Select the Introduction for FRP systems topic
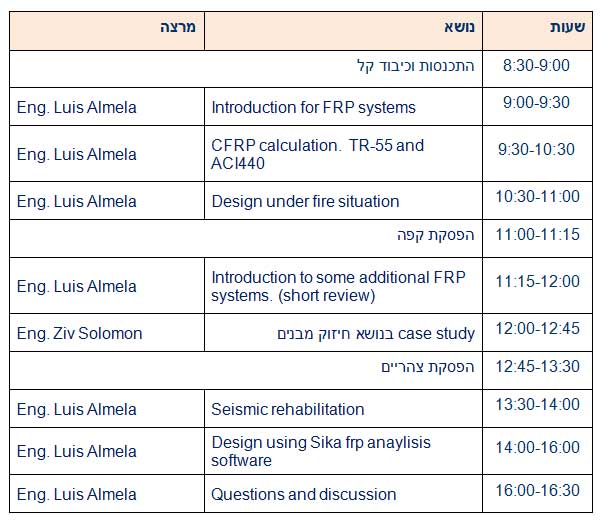Image resolution: width=602 pixels, height=526 pixels. coord(313,107)
